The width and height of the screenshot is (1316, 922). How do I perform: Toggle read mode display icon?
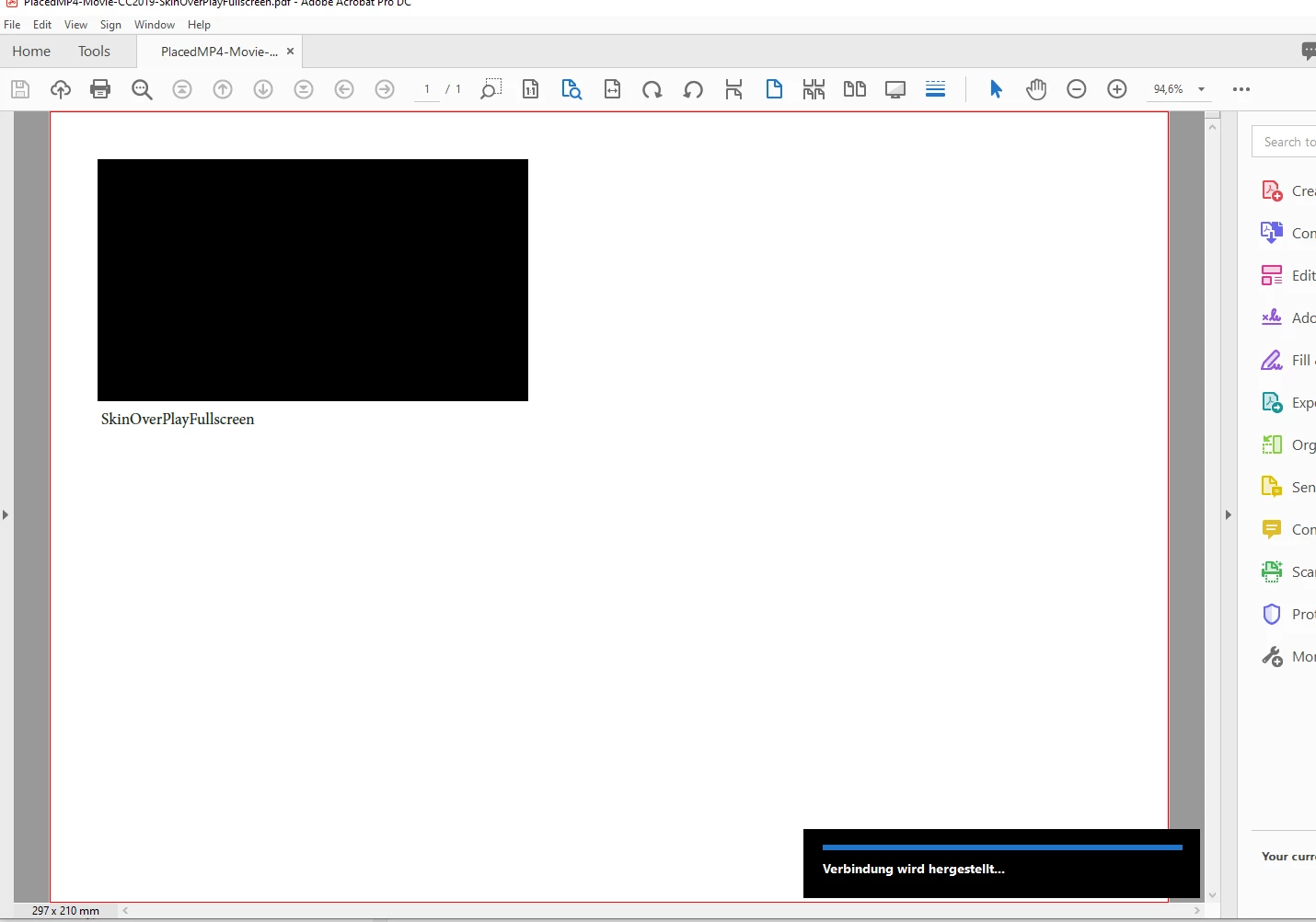[895, 89]
